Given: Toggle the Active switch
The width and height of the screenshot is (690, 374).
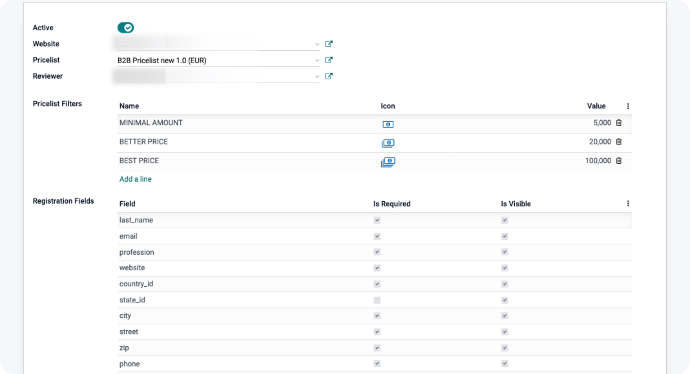Looking at the screenshot, I should click(125, 28).
